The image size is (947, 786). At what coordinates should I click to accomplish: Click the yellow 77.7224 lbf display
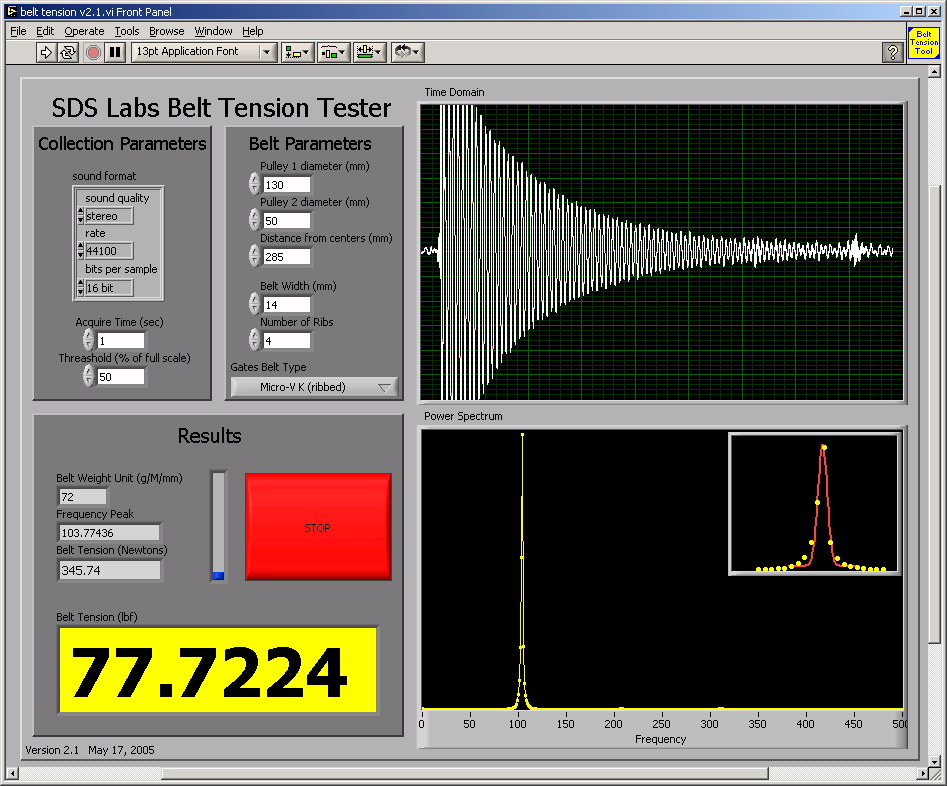tap(218, 671)
